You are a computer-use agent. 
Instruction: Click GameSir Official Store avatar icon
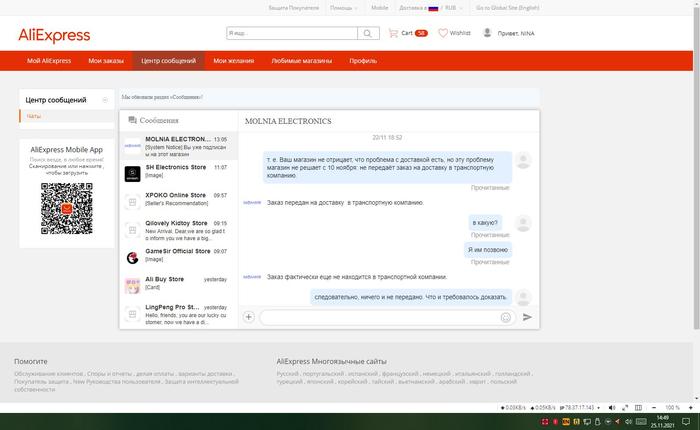pyautogui.click(x=132, y=258)
